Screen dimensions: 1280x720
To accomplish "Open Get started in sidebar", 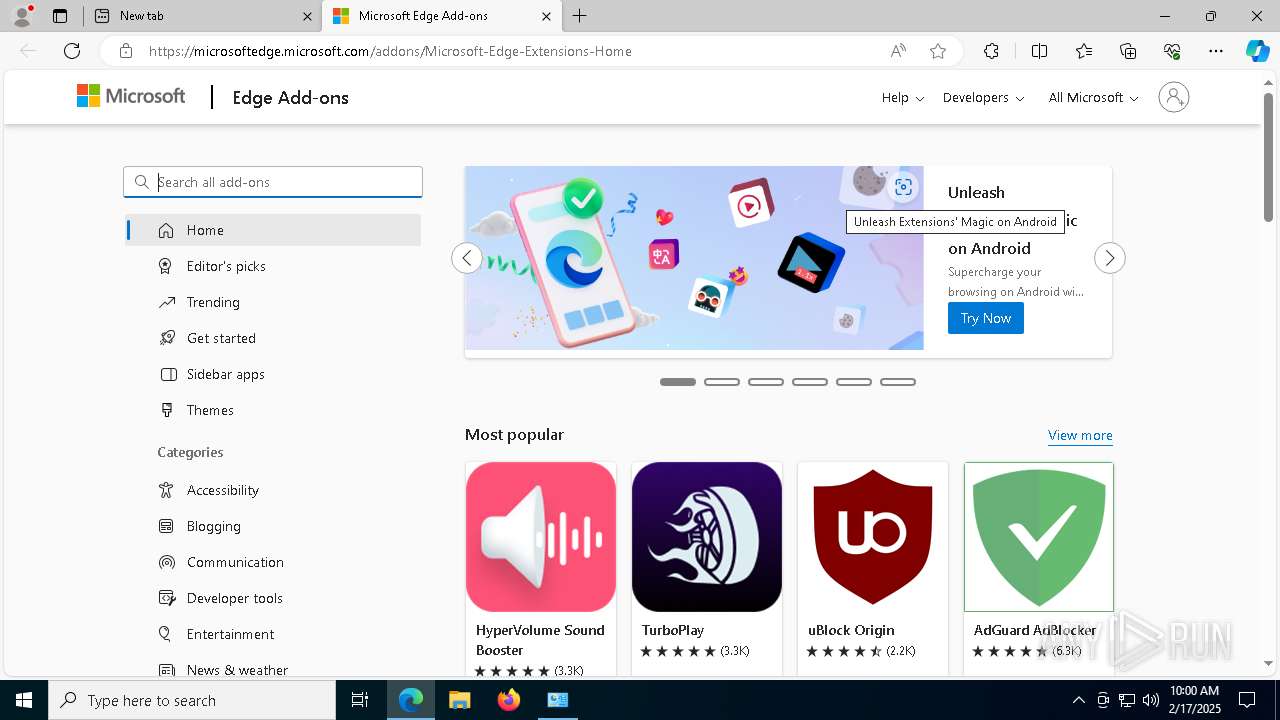I will (273, 338).
